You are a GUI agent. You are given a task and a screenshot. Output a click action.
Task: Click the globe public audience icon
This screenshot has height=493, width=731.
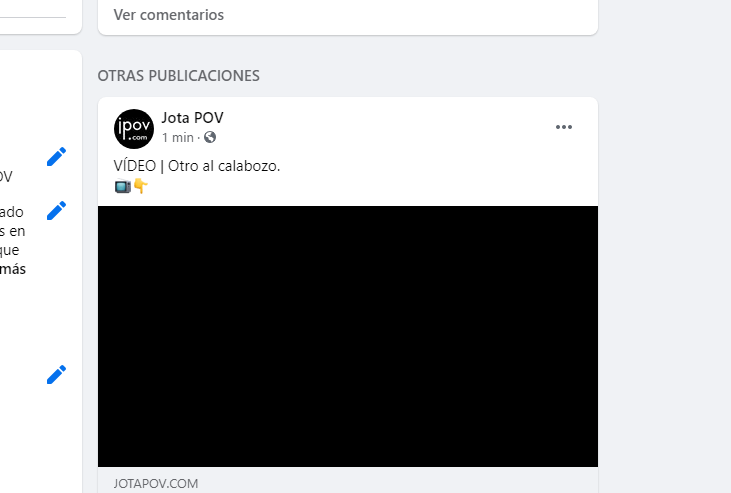[x=210, y=137]
